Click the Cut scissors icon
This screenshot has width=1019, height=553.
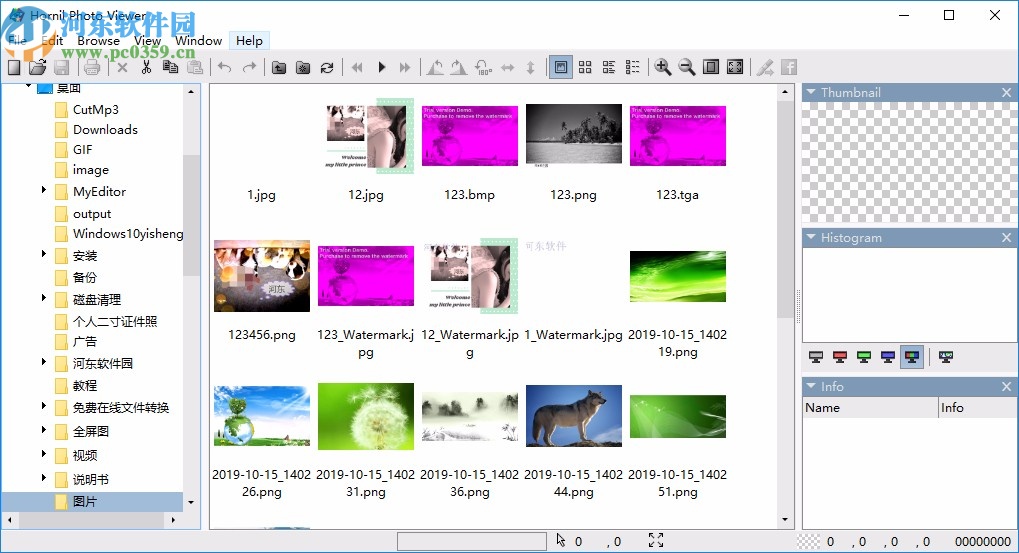pos(146,67)
